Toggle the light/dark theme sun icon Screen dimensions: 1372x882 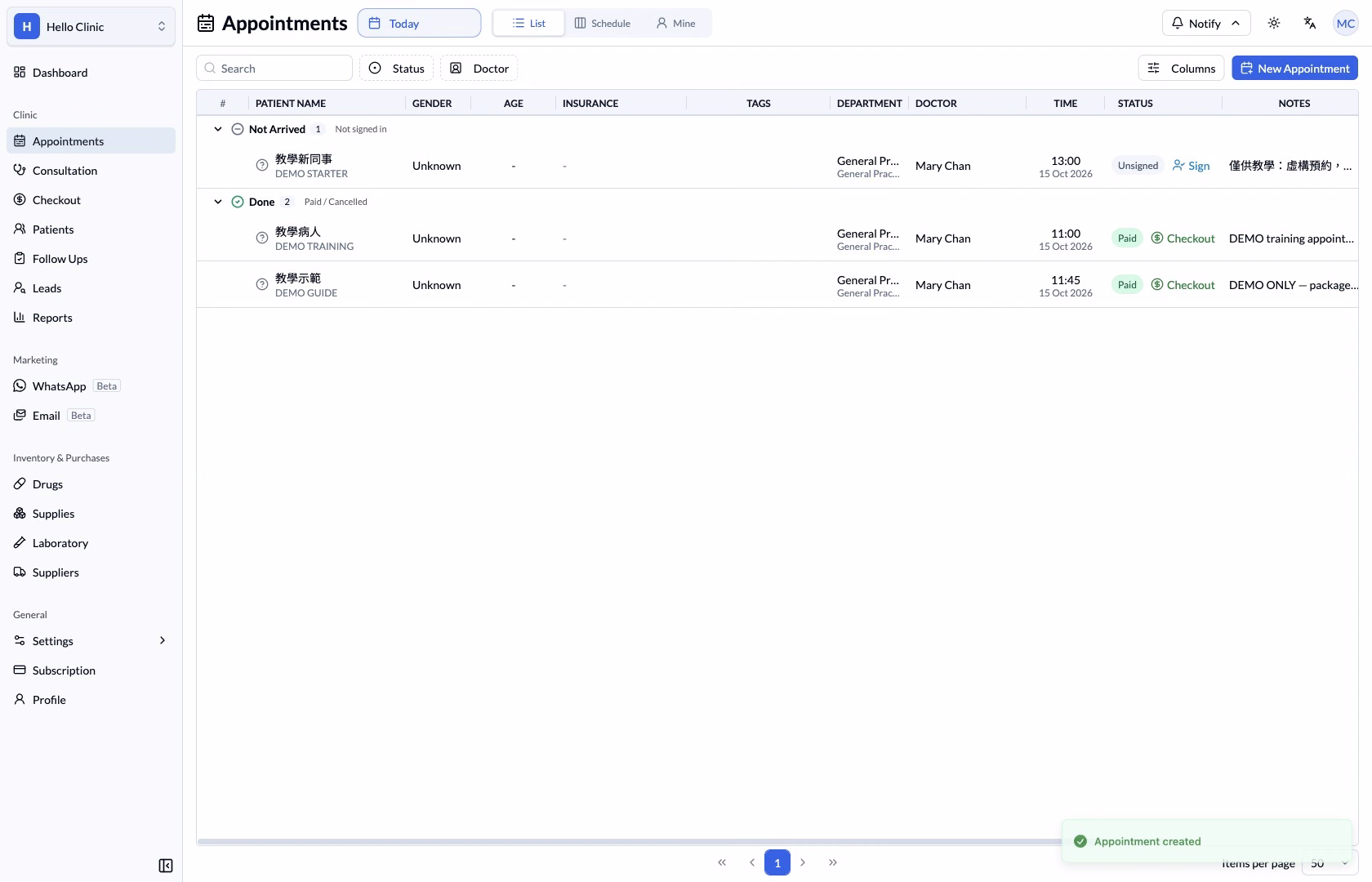(x=1274, y=23)
